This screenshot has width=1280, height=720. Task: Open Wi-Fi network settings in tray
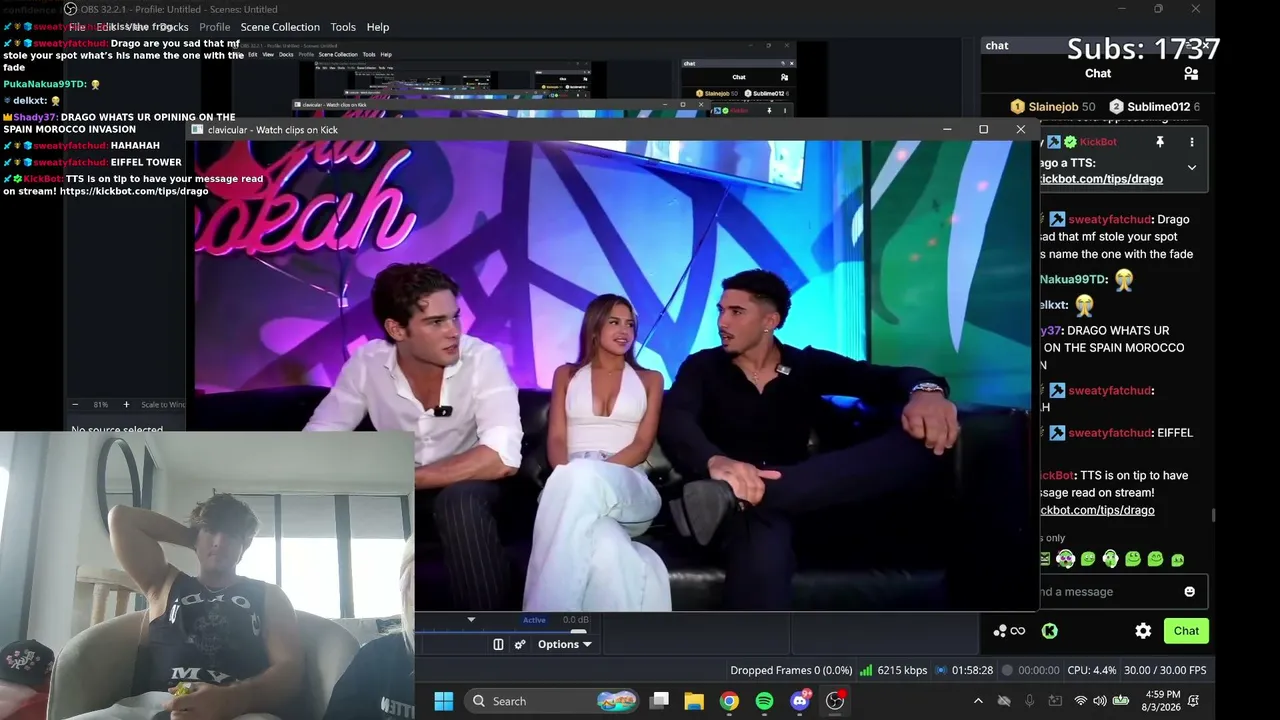[x=1080, y=701]
